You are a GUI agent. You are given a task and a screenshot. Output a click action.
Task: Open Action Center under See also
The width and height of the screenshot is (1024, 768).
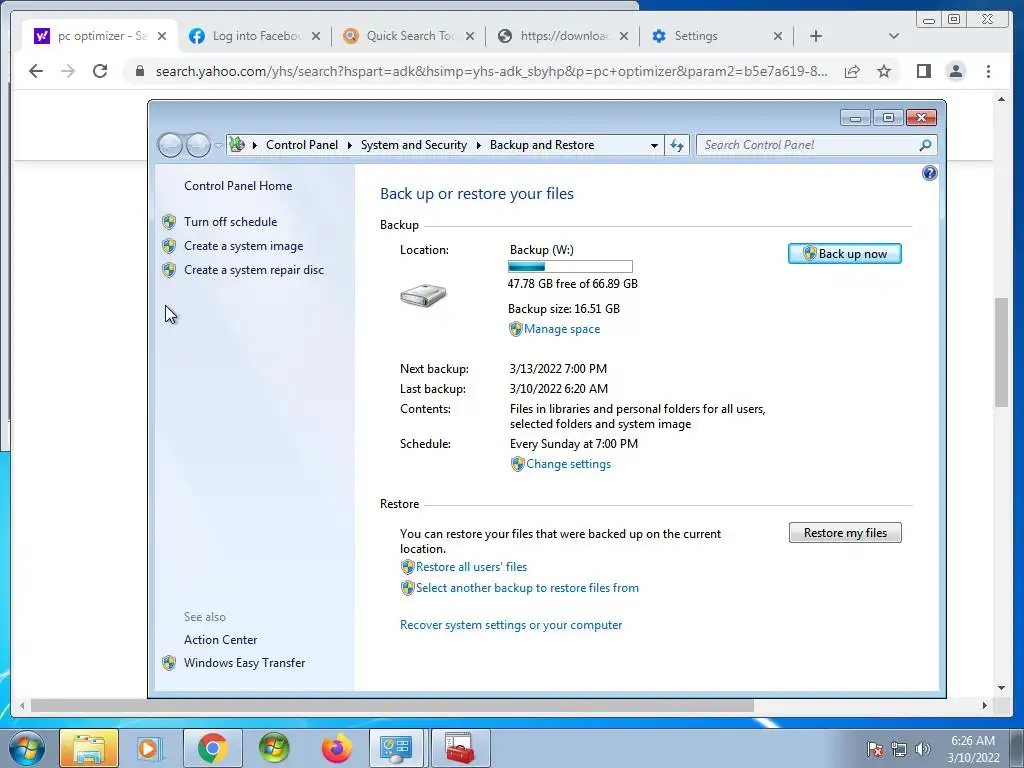(220, 640)
